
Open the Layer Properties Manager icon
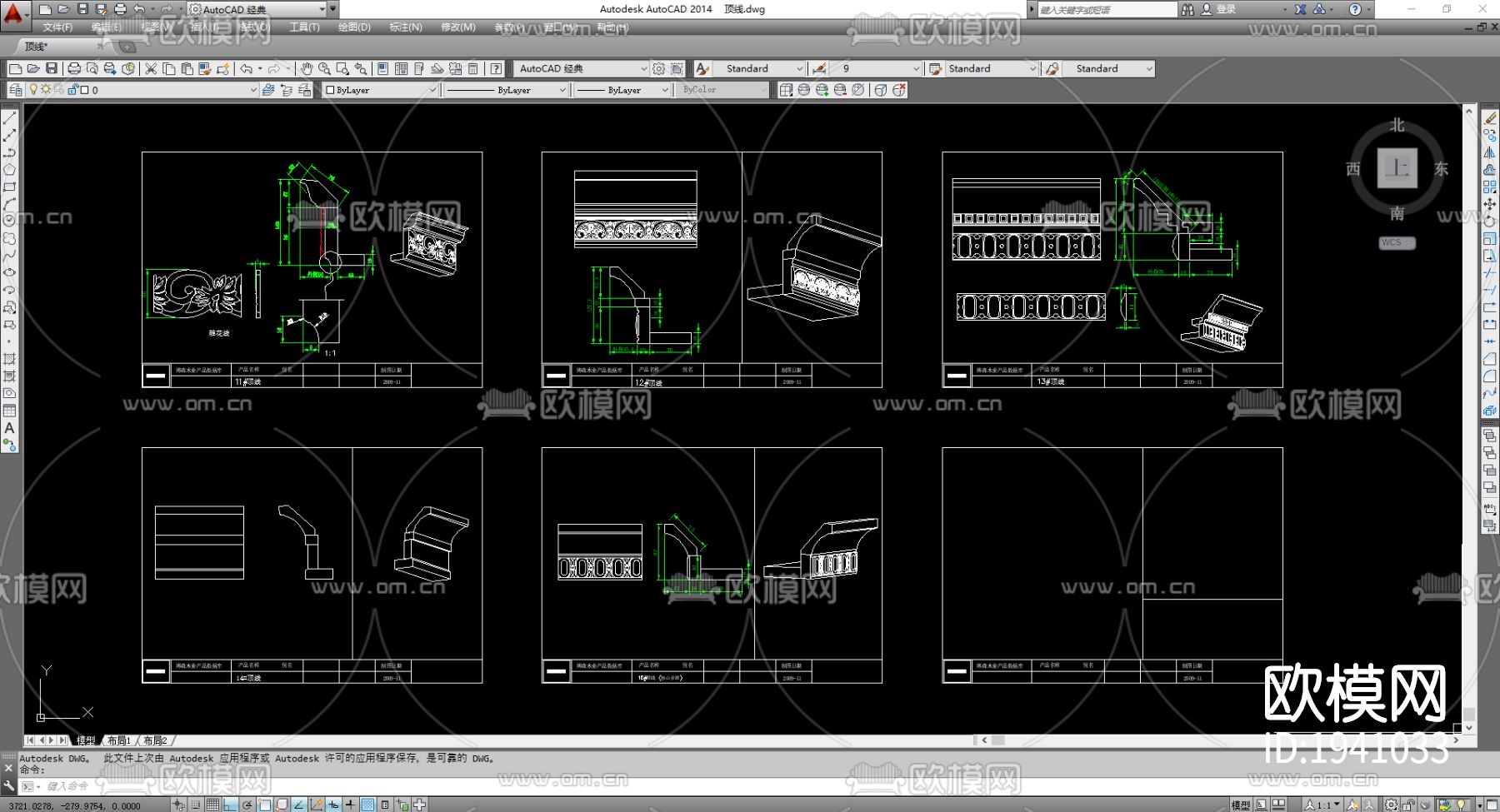pyautogui.click(x=16, y=90)
